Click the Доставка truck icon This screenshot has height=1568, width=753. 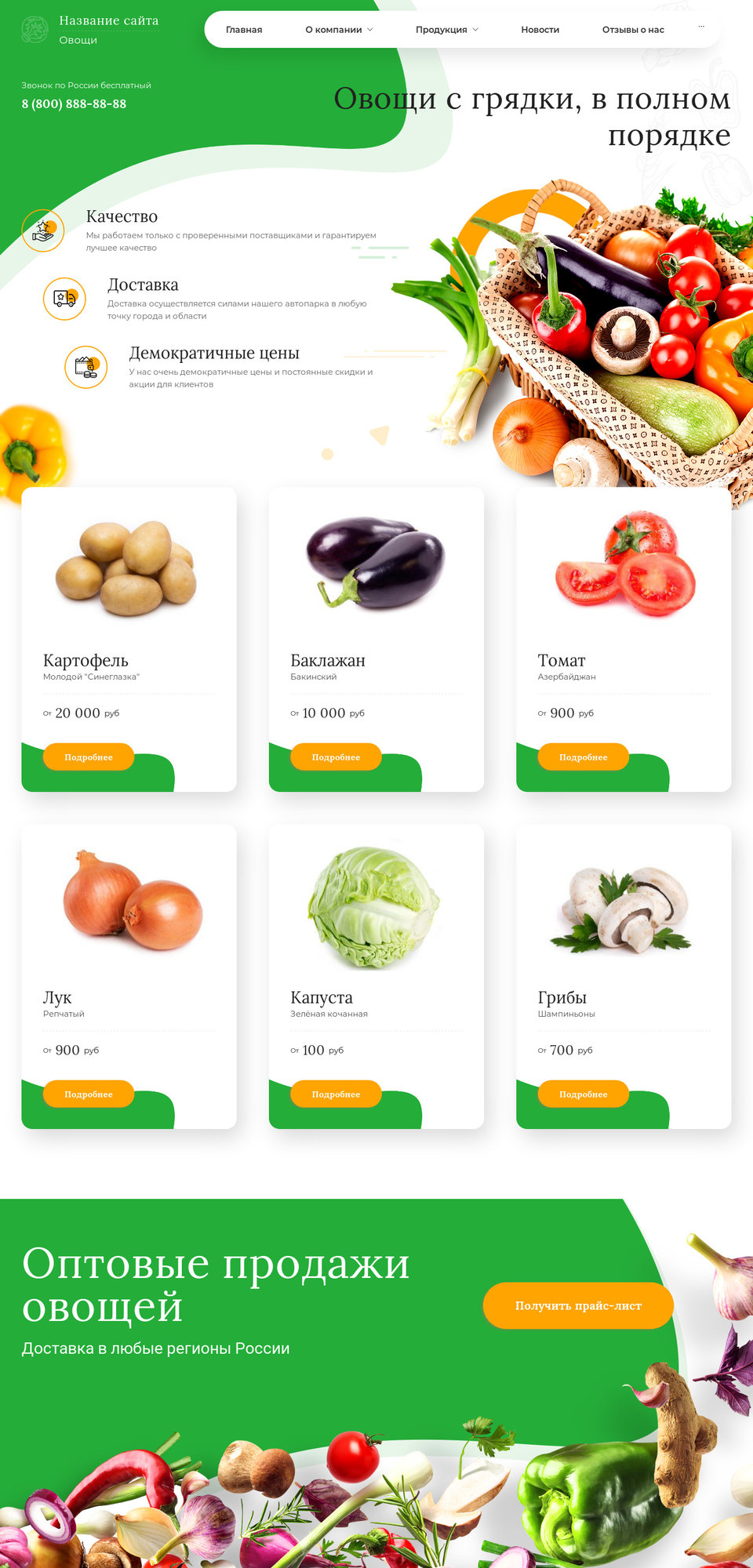[64, 299]
